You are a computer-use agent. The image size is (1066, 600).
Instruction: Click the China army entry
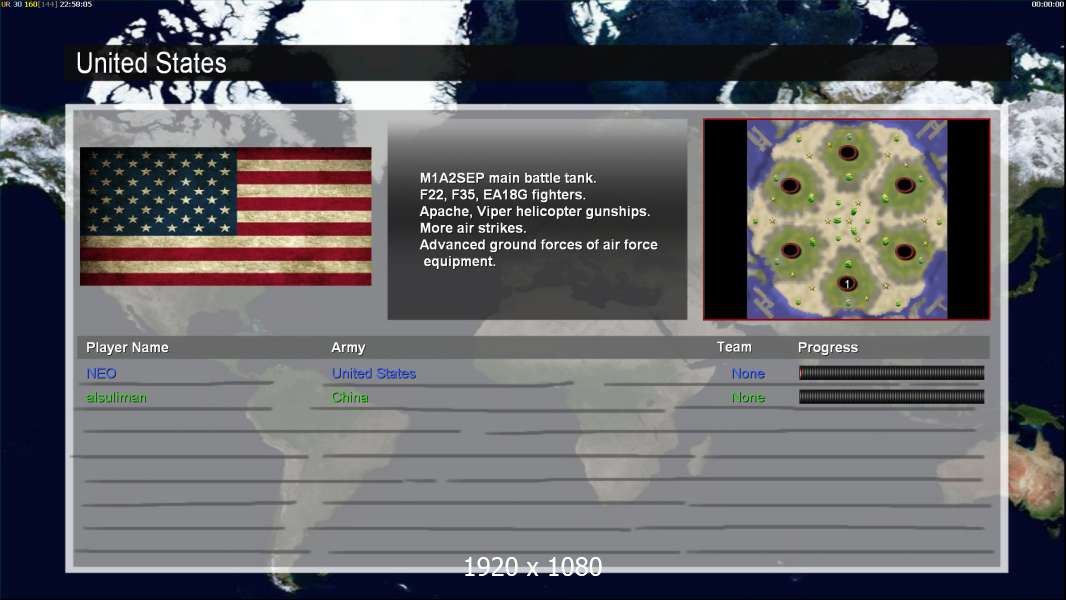pos(349,397)
